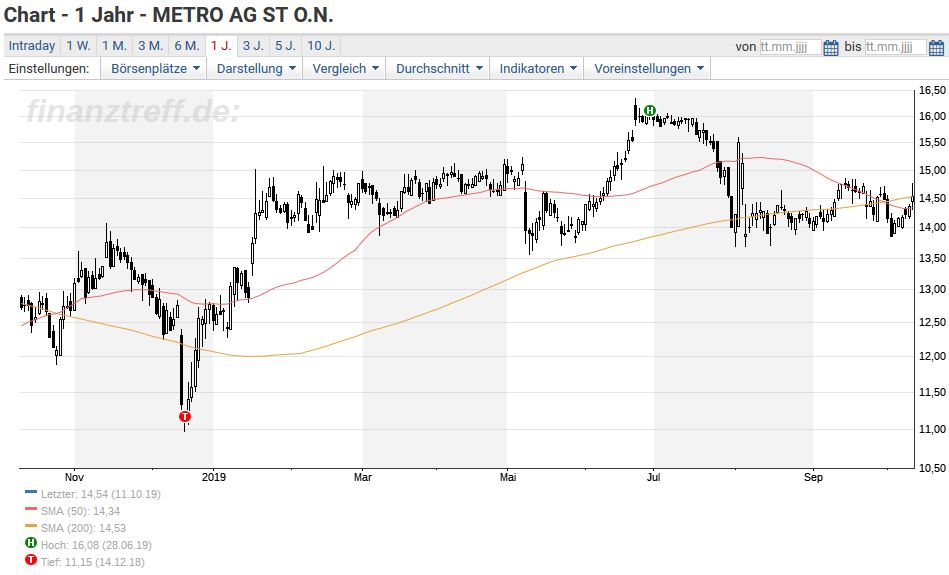Click the blue Letzter legend swatch
This screenshot has height=575, width=949.
pos(31,492)
